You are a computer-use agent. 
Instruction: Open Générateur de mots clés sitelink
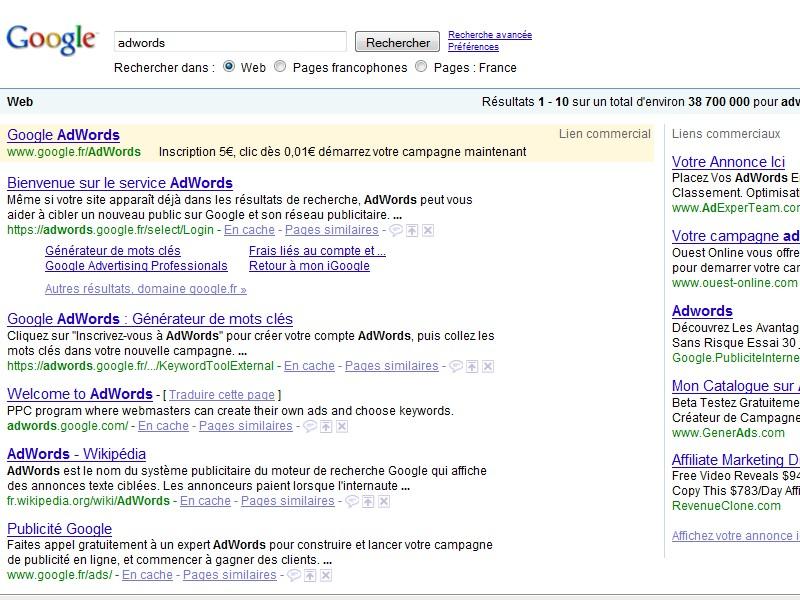[x=113, y=251]
